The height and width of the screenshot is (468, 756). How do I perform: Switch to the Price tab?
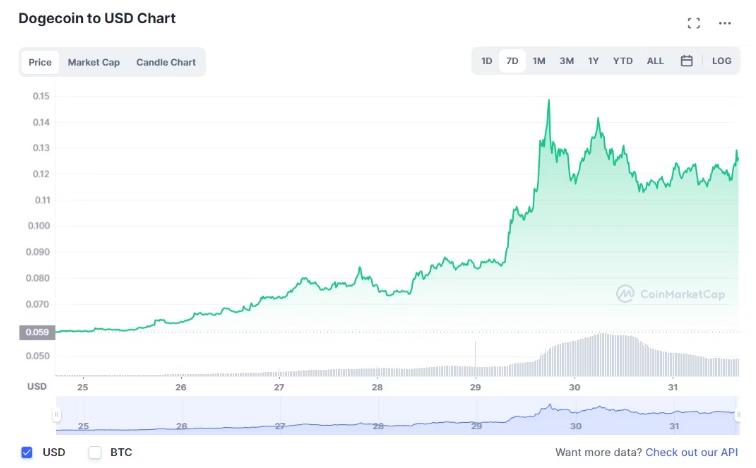coord(40,62)
